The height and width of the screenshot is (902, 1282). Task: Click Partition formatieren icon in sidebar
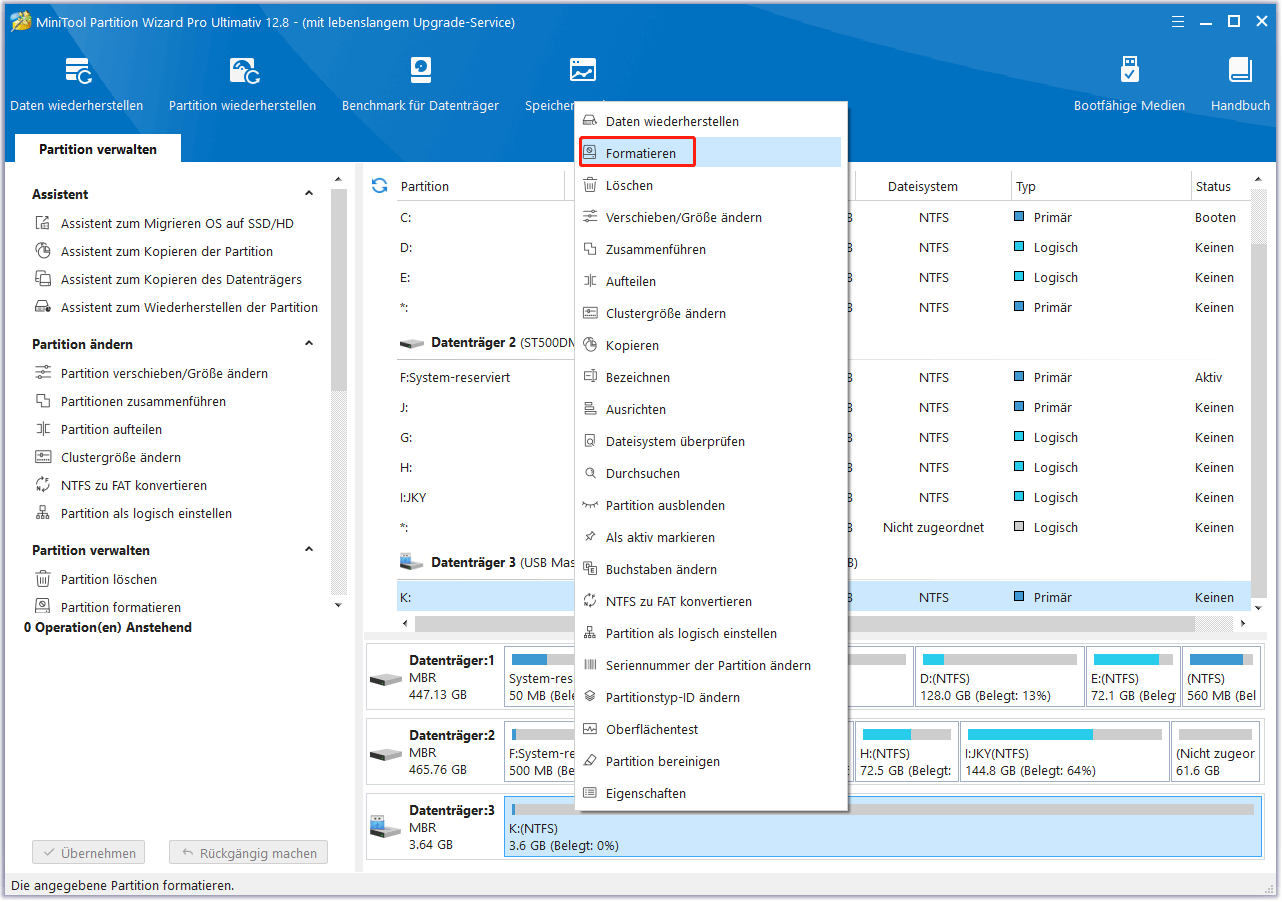click(x=43, y=606)
